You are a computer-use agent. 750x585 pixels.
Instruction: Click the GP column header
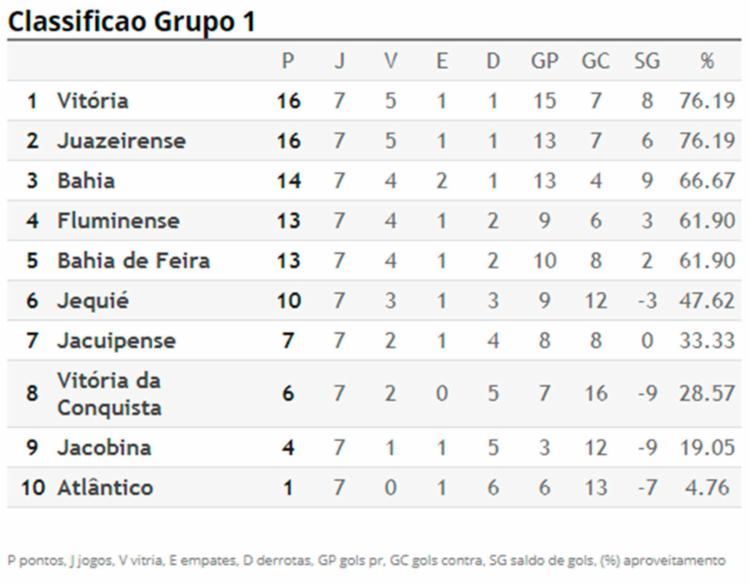pyautogui.click(x=545, y=61)
